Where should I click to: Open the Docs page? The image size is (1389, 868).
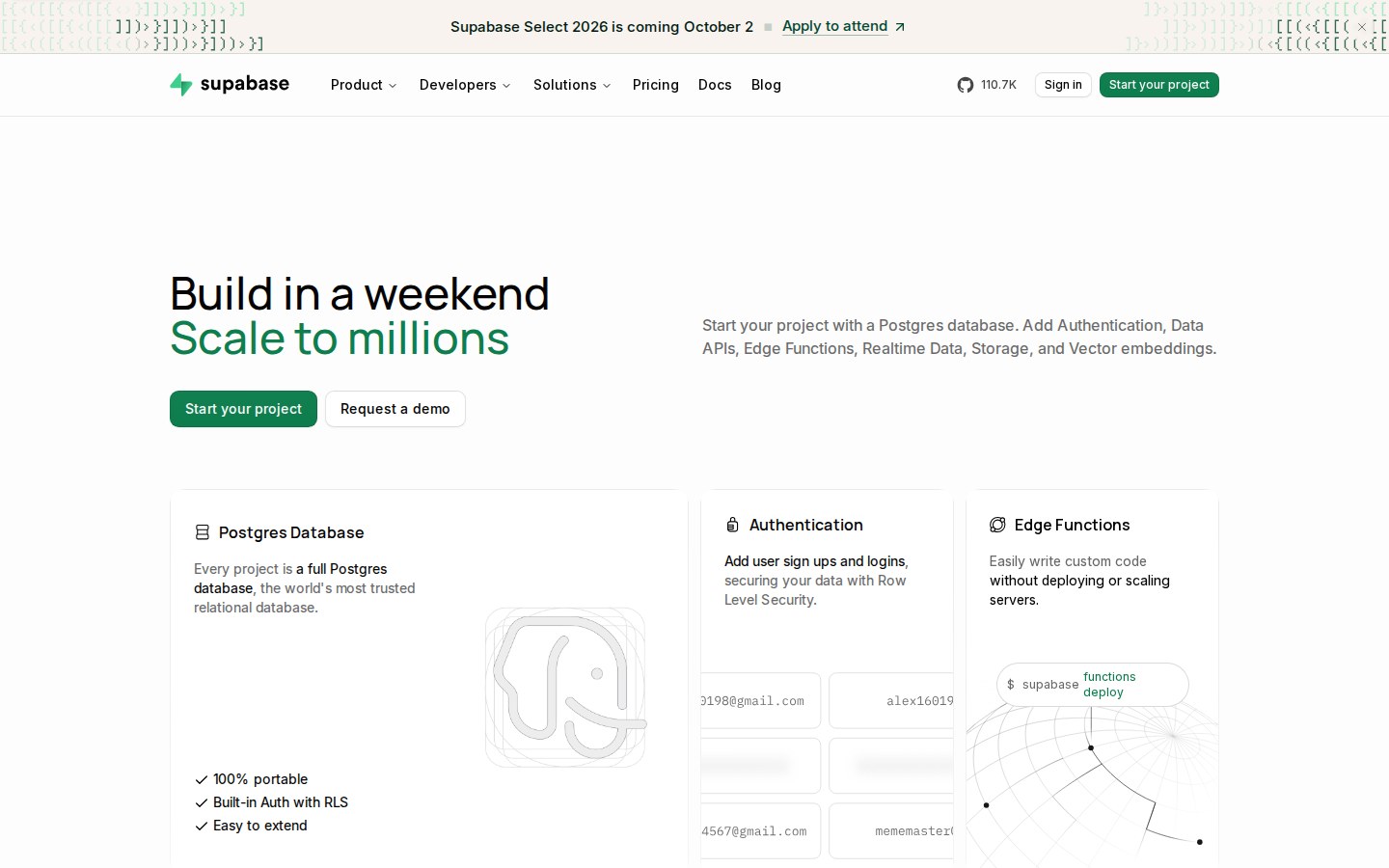point(715,85)
